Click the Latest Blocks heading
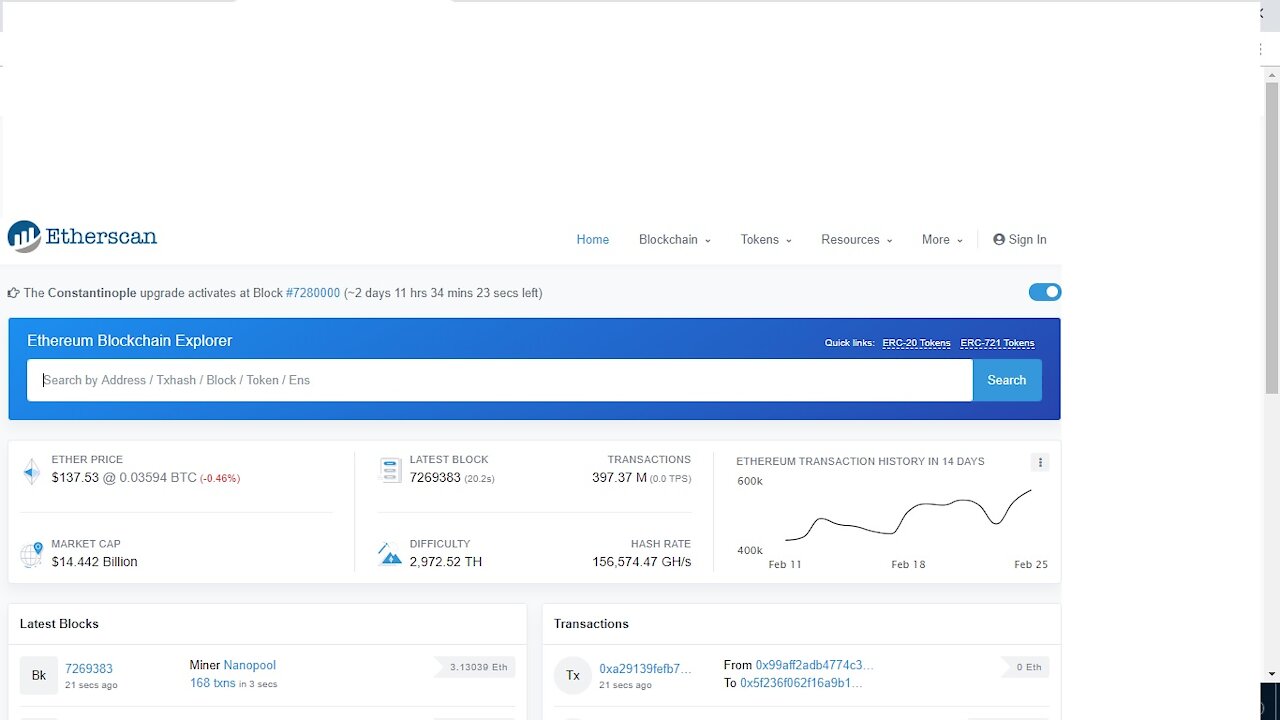1280x720 pixels. [59, 624]
